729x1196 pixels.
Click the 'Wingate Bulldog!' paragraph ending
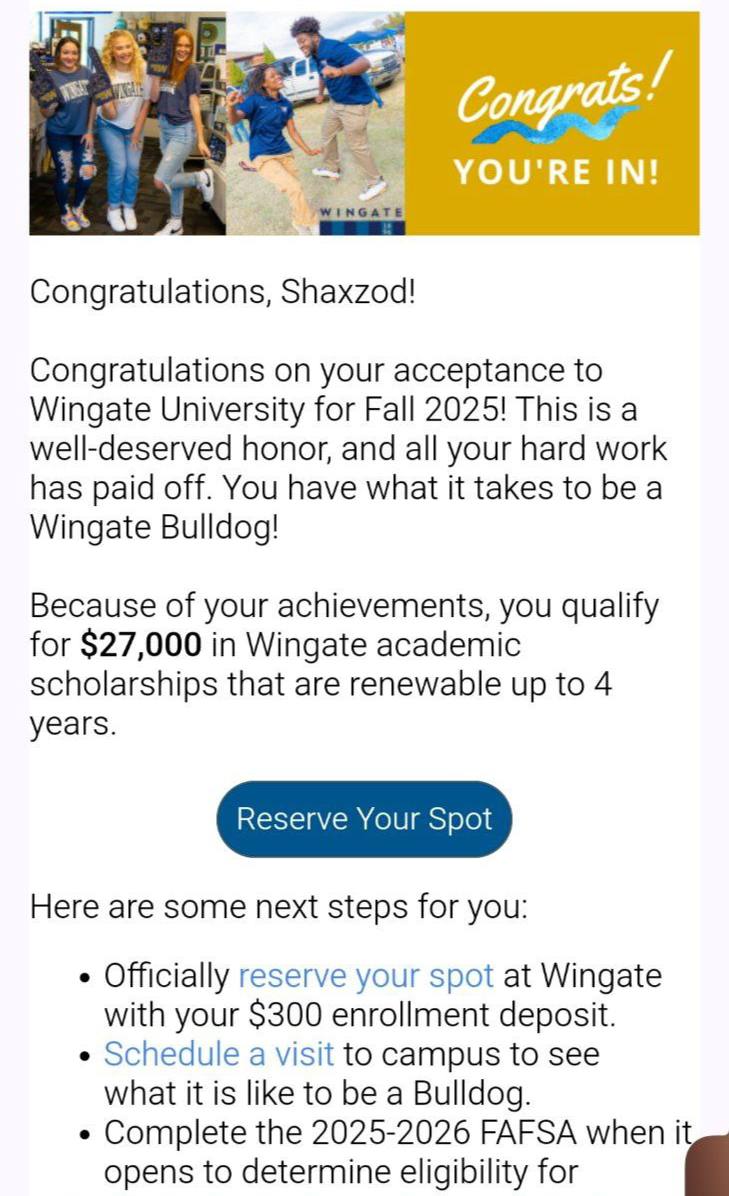[x=154, y=527]
